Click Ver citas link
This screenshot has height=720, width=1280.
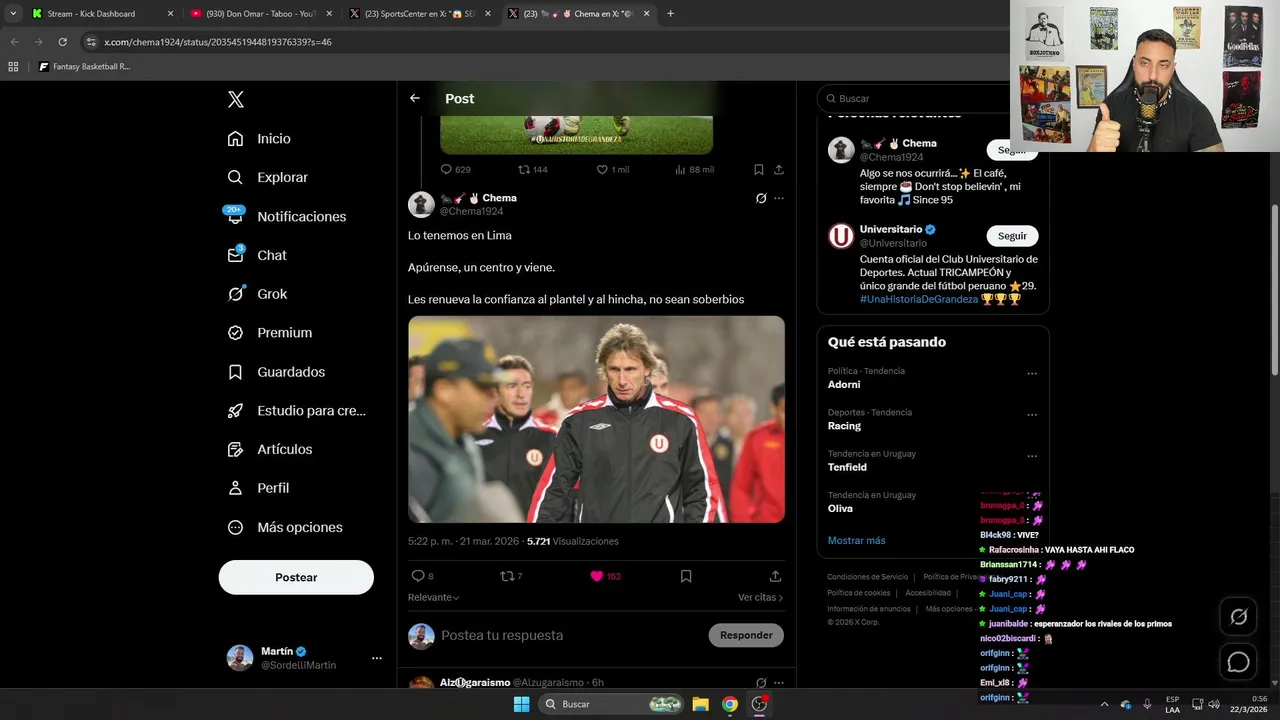click(760, 597)
